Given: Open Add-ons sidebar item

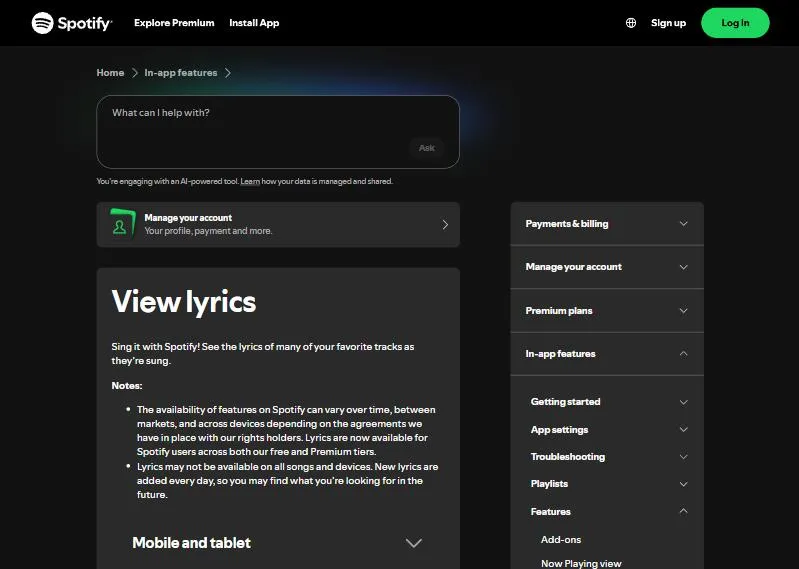Looking at the screenshot, I should (561, 539).
